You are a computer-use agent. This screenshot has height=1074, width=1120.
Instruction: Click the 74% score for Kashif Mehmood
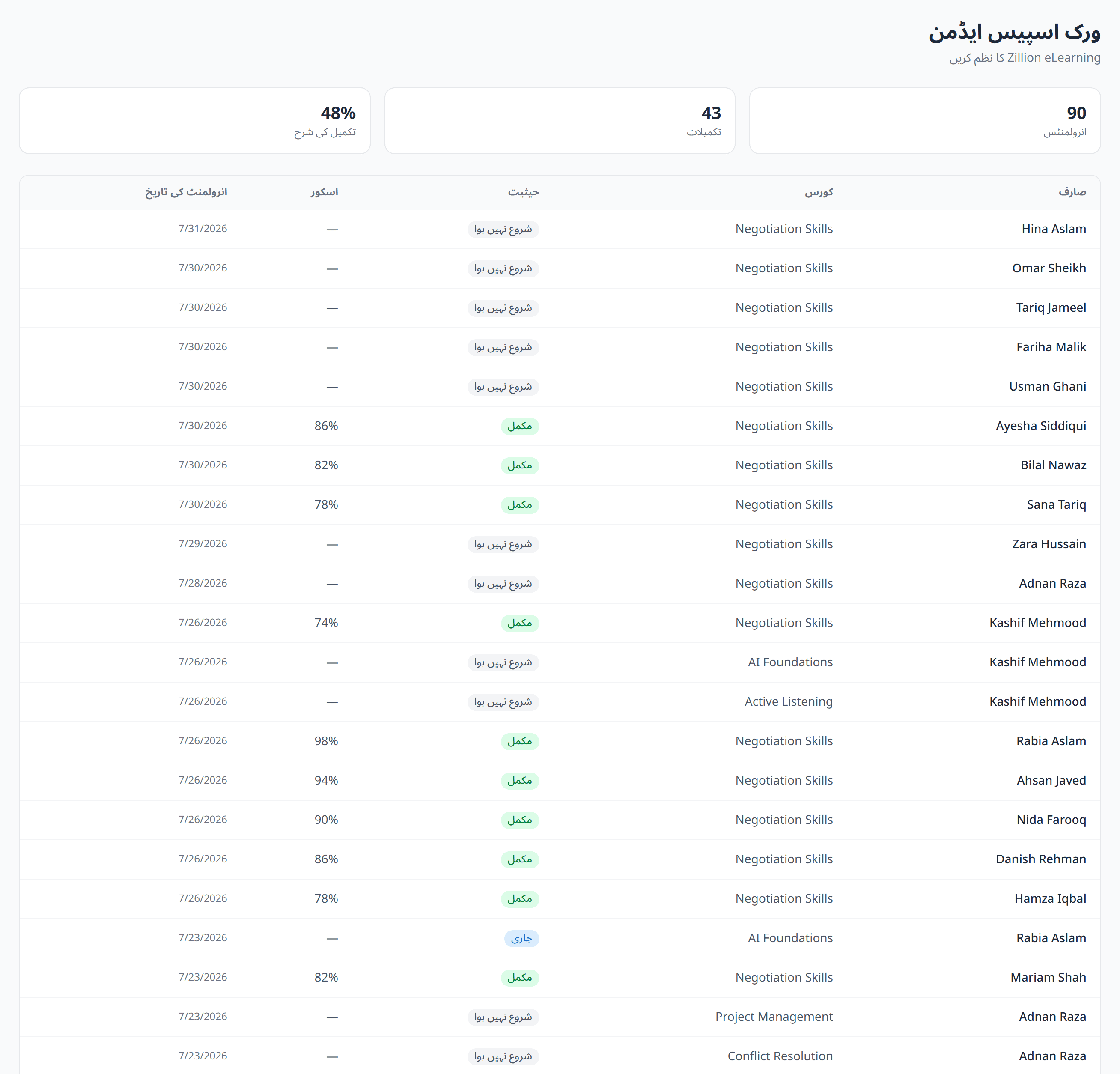point(326,623)
